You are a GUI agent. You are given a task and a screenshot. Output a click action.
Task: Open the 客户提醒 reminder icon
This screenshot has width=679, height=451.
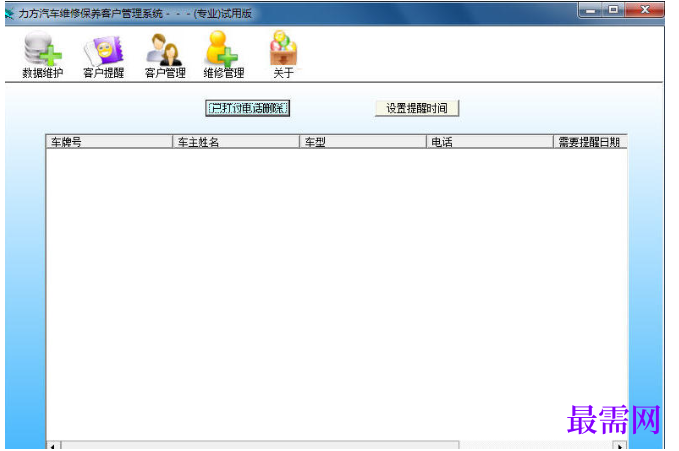(x=103, y=56)
